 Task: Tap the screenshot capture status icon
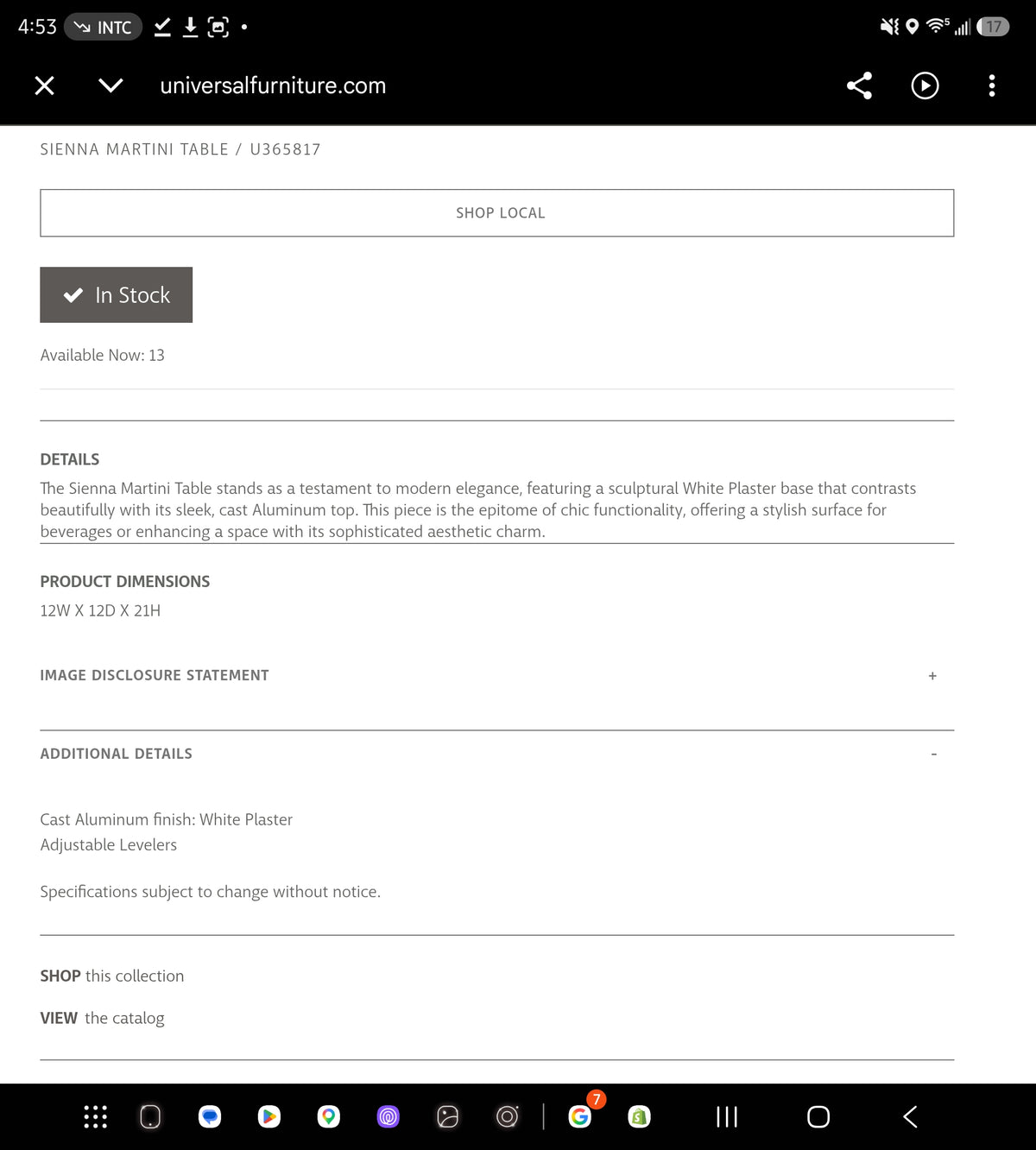coord(218,27)
